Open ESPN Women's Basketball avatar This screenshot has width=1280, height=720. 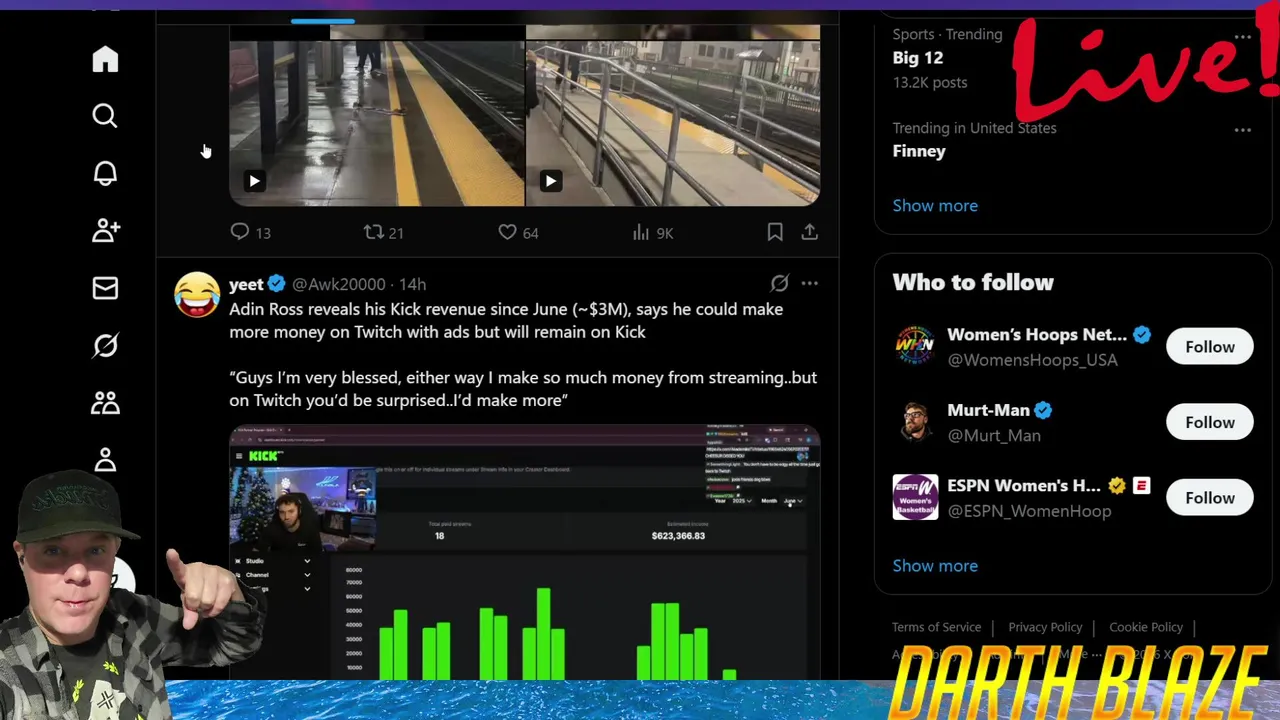click(x=915, y=498)
